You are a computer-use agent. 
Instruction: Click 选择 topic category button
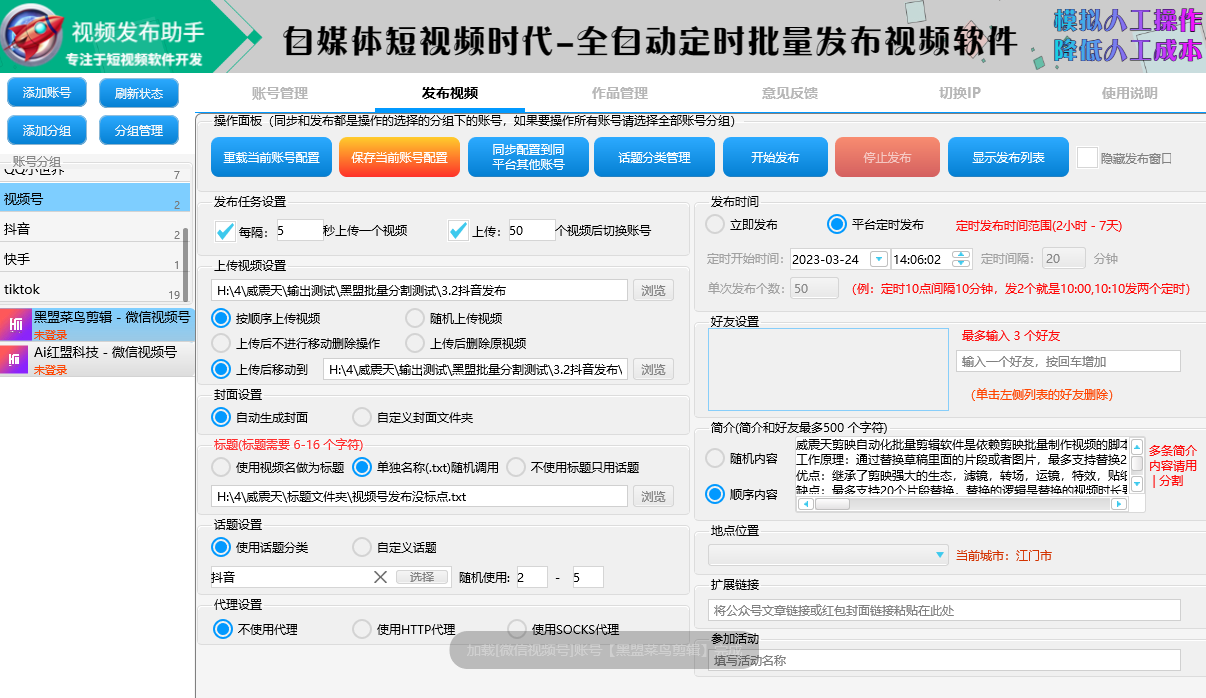(422, 577)
